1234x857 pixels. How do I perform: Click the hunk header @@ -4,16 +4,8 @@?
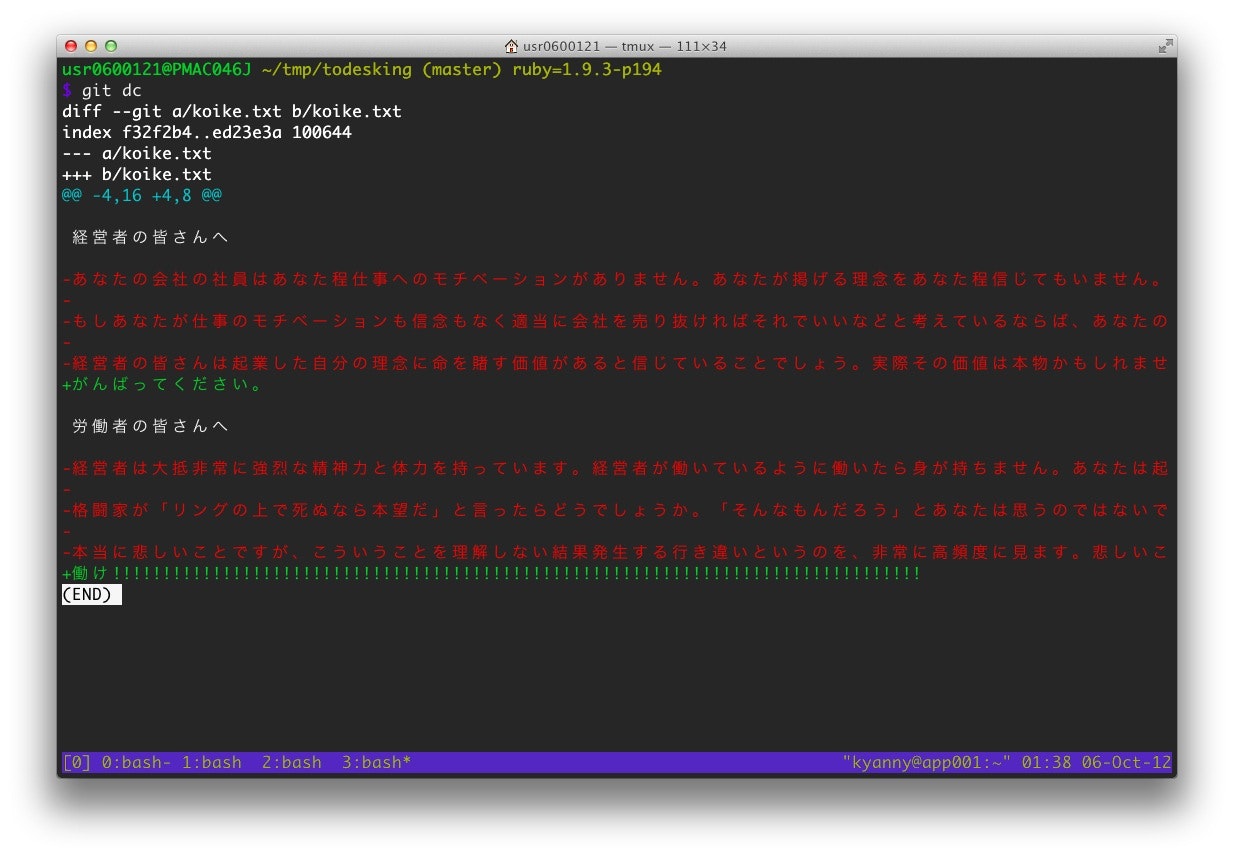(142, 196)
